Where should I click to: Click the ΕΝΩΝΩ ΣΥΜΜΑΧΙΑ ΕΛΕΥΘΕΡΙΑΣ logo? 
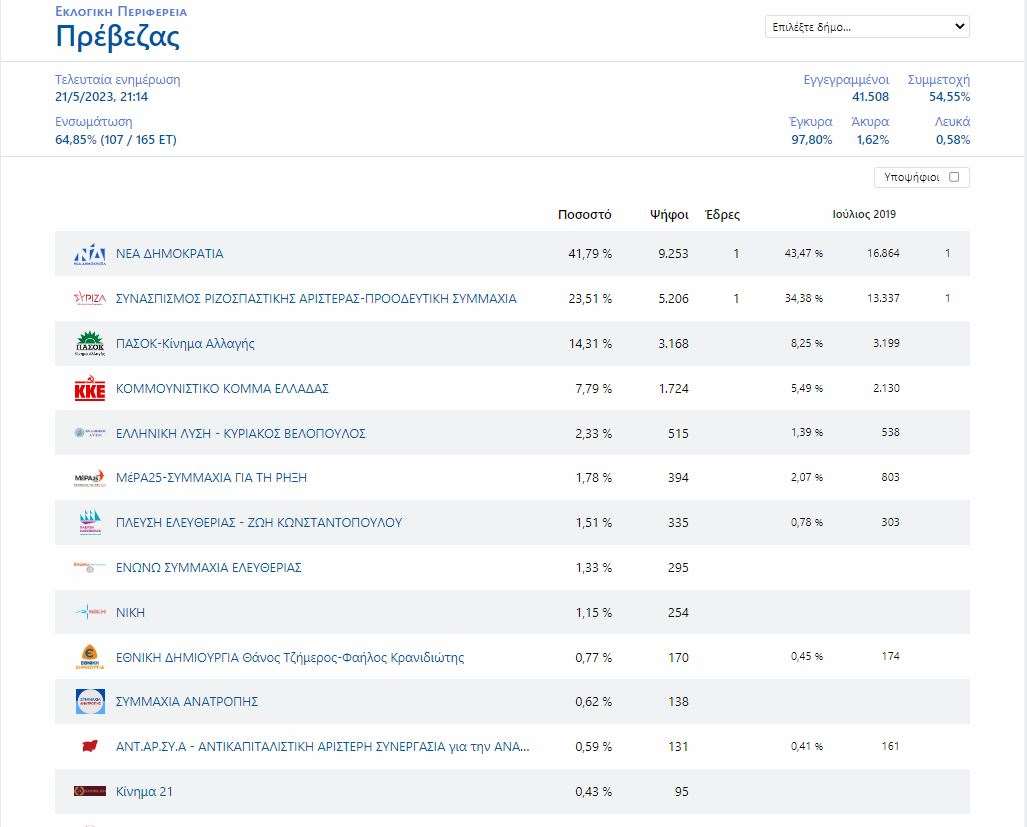click(x=90, y=567)
